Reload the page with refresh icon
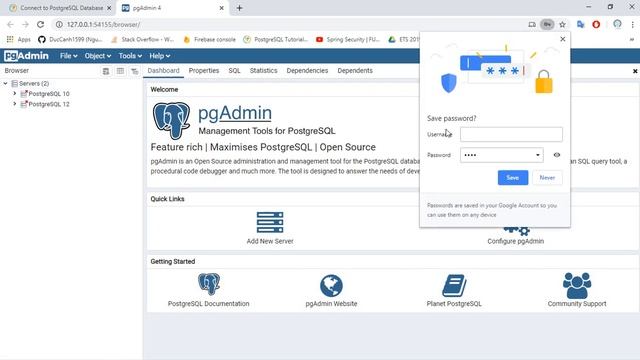This screenshot has height=360, width=640. tap(40, 24)
